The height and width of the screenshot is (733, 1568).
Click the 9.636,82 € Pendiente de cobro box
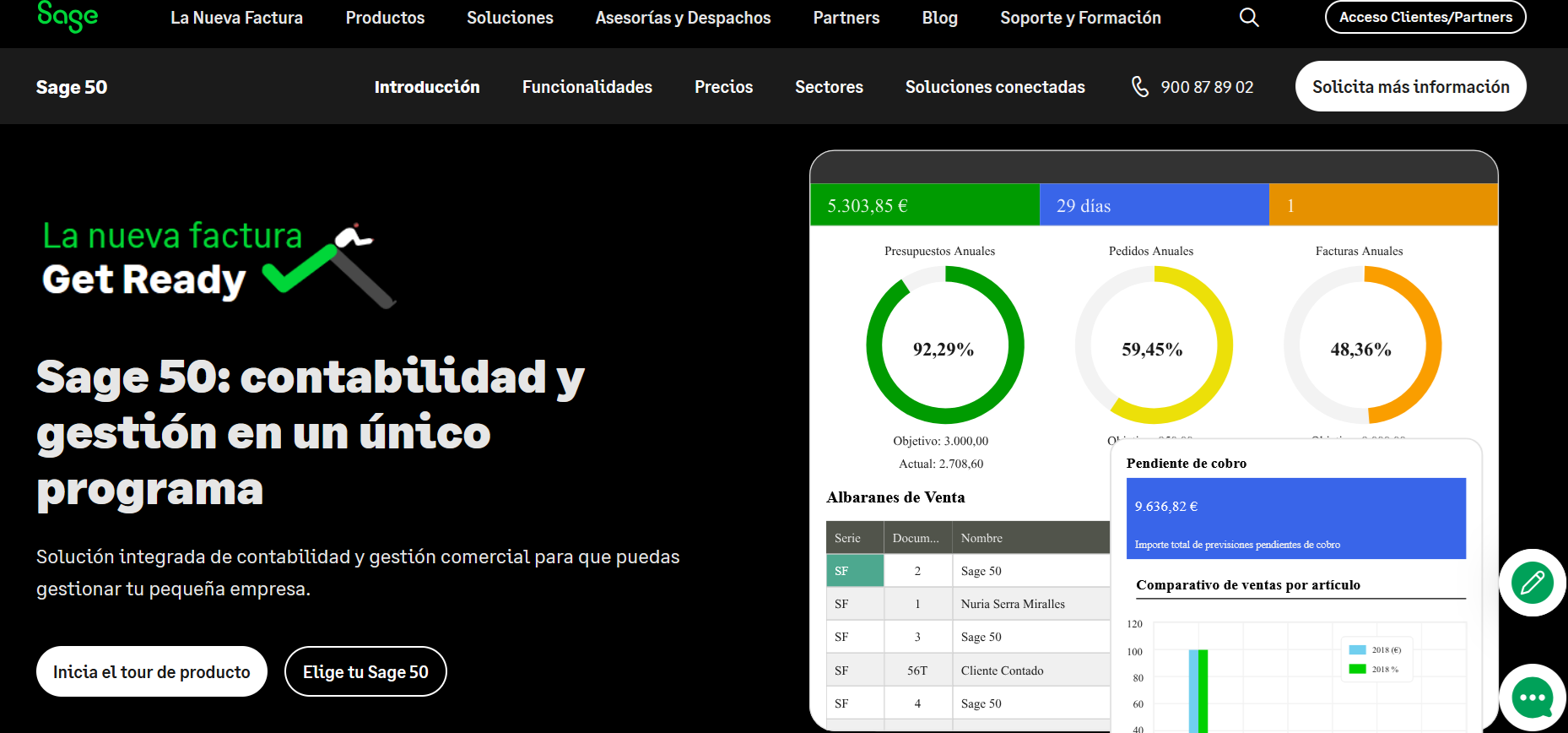click(1295, 519)
